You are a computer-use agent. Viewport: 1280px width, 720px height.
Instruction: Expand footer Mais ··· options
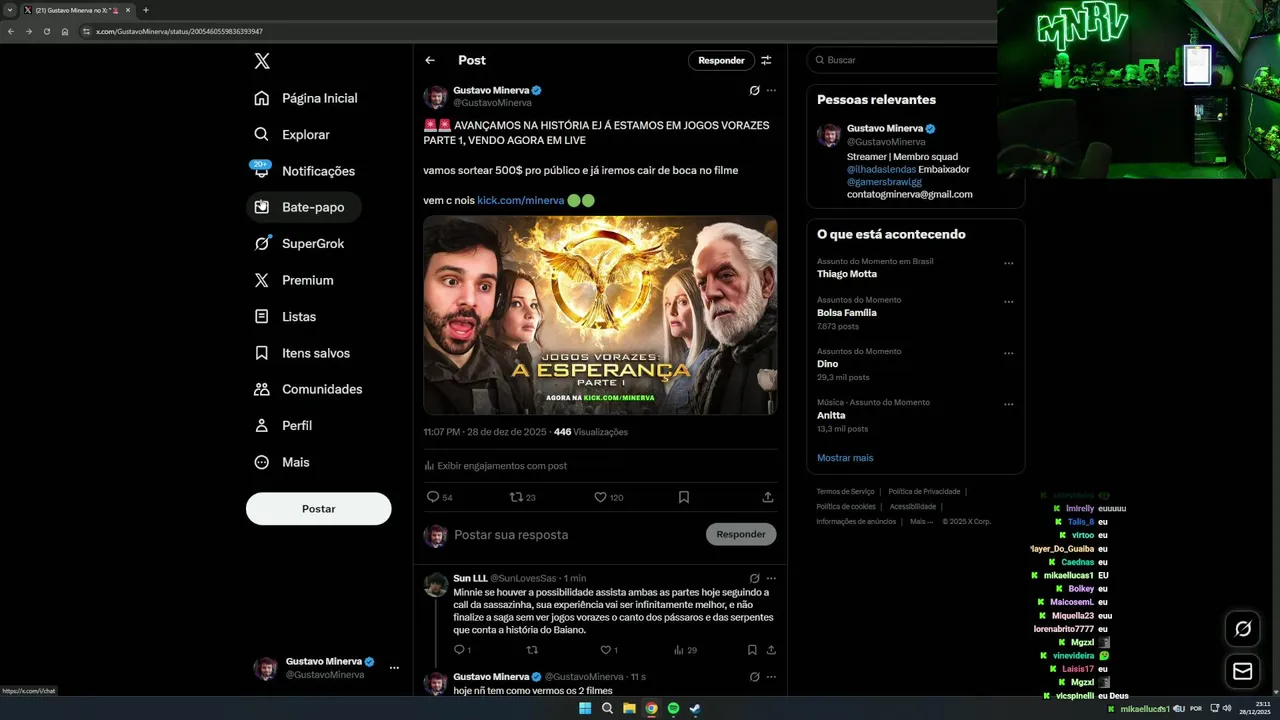coord(921,521)
